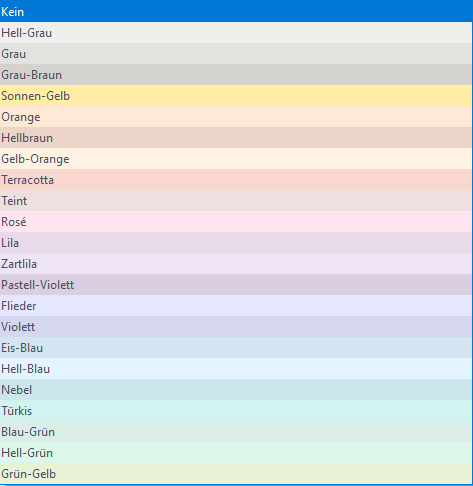Pick the Türkis color entry
The image size is (473, 486).
236,411
